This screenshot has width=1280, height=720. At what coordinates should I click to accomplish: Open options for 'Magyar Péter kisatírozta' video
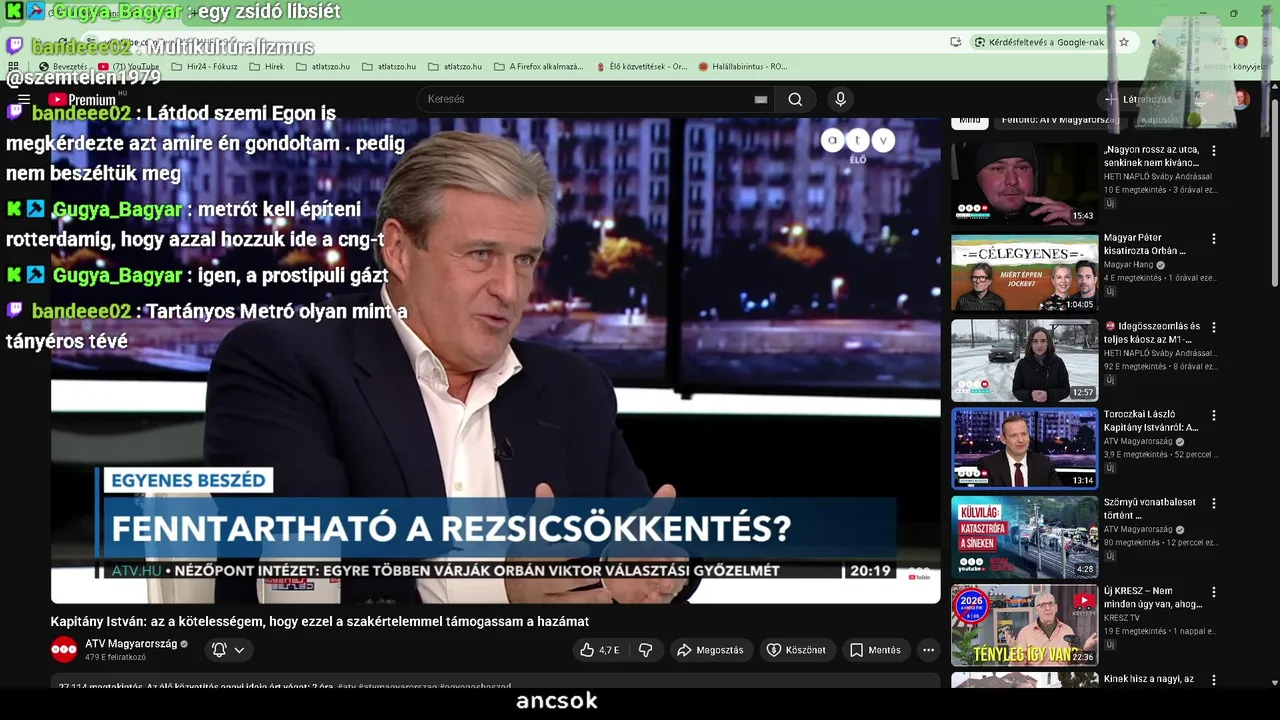1214,239
